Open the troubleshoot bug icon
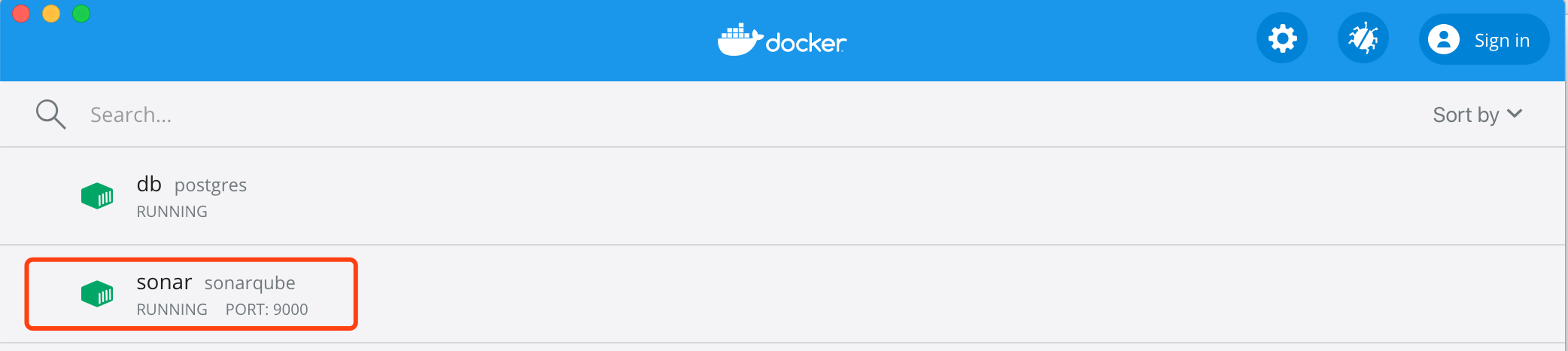 click(1363, 38)
